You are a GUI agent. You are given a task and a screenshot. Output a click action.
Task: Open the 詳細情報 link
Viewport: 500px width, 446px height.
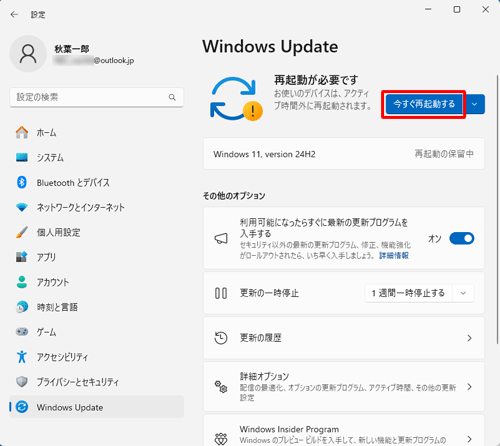click(394, 256)
